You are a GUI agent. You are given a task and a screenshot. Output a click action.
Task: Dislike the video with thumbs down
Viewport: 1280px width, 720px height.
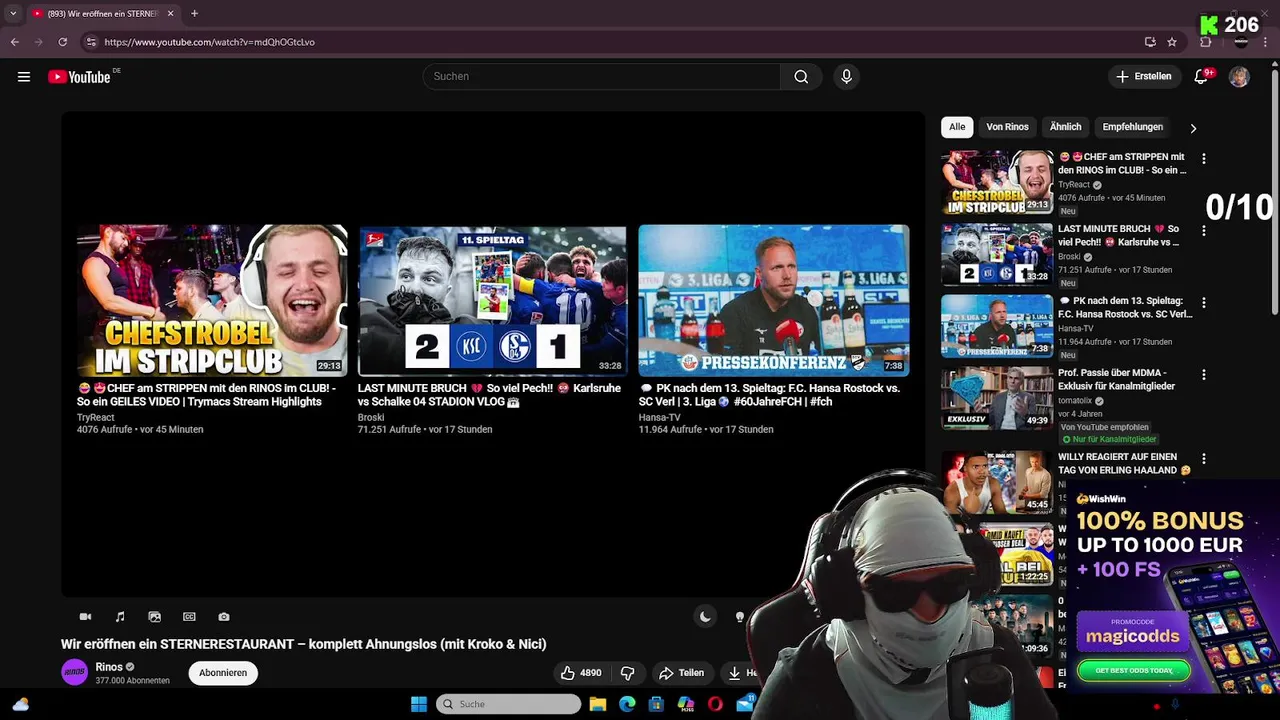[x=628, y=673]
